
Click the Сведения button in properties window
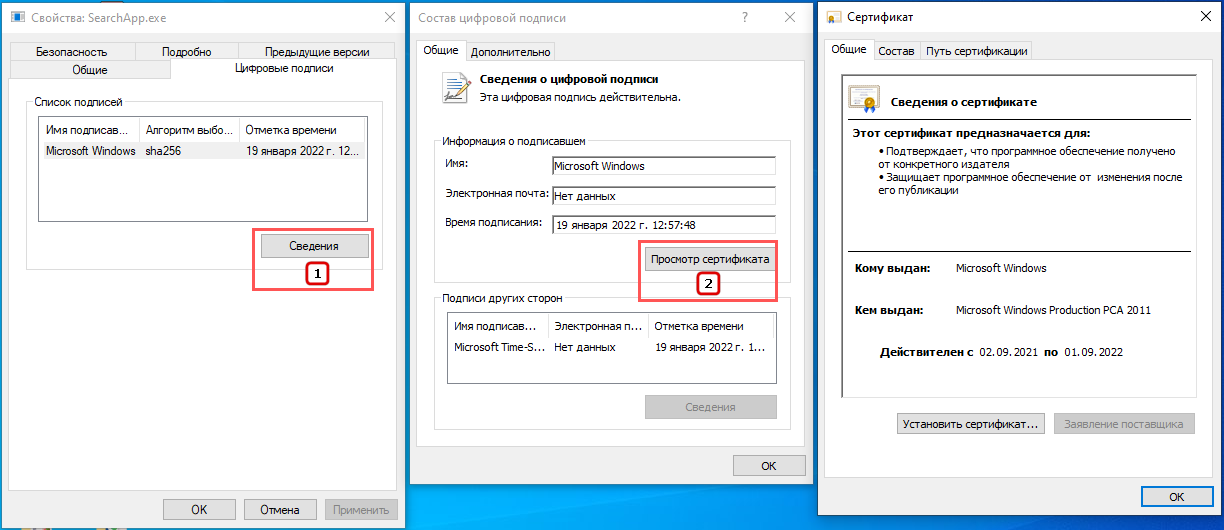(x=314, y=245)
